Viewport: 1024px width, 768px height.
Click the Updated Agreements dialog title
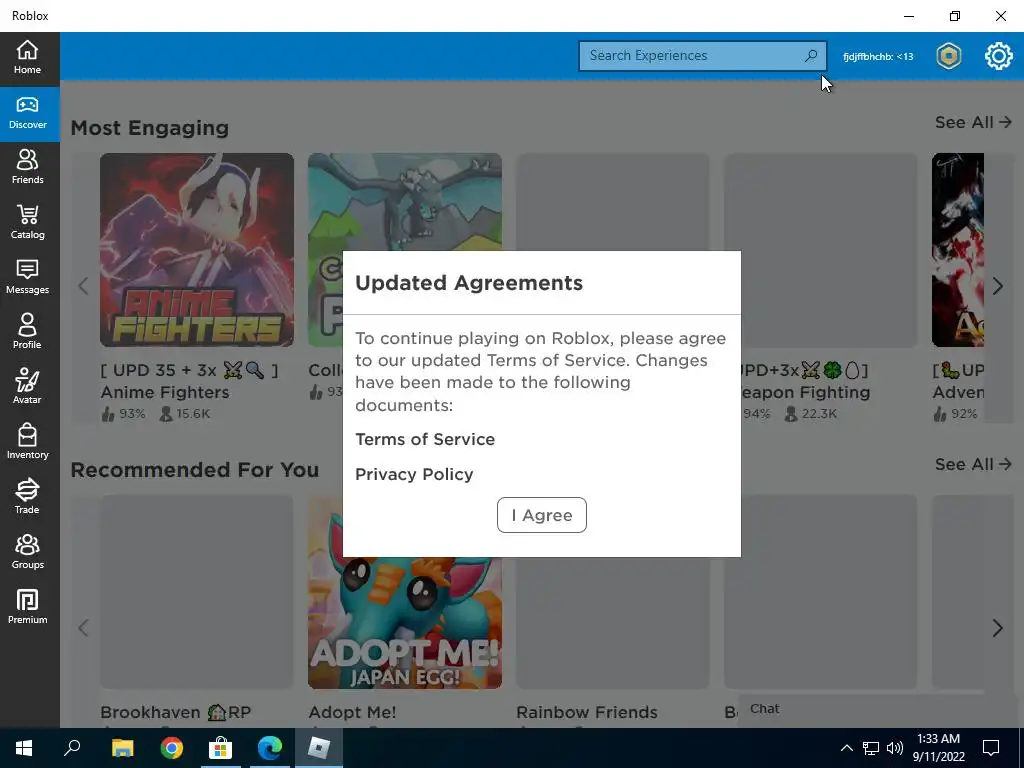tap(469, 283)
